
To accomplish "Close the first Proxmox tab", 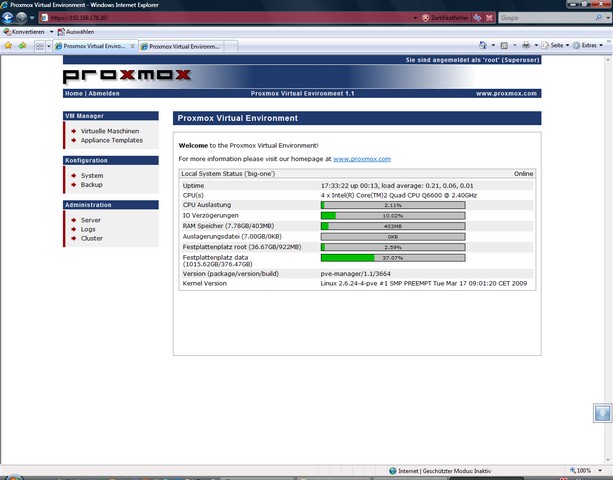I will pos(133,46).
